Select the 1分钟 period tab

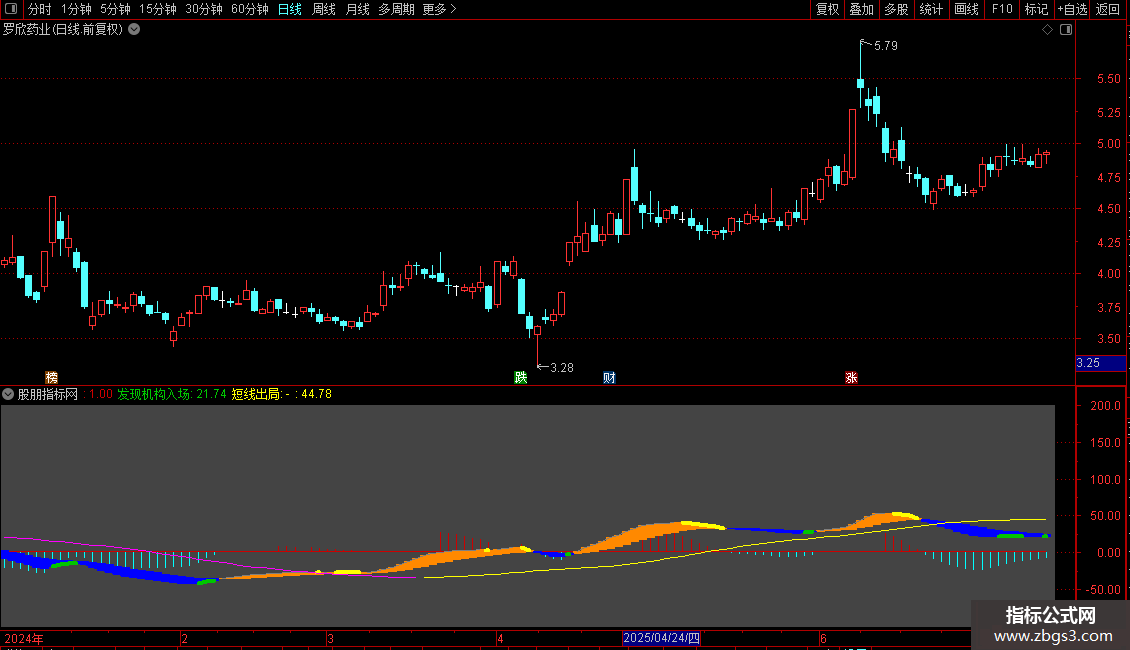click(76, 9)
